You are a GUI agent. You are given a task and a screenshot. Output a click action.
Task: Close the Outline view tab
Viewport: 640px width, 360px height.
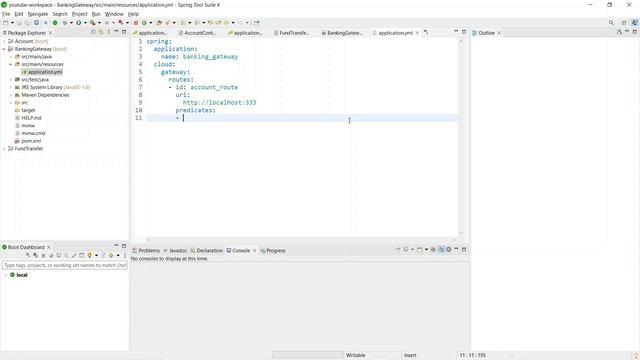pyautogui.click(x=499, y=33)
